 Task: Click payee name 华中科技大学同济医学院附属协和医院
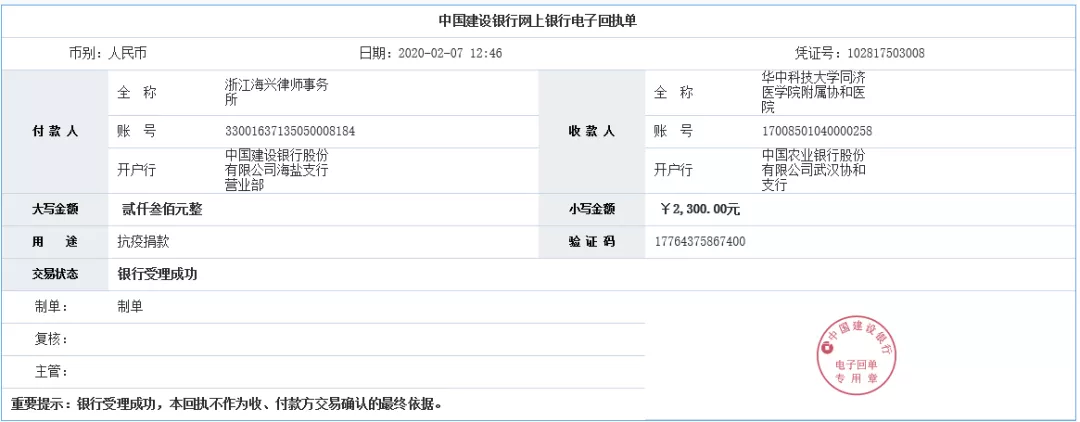coord(813,92)
